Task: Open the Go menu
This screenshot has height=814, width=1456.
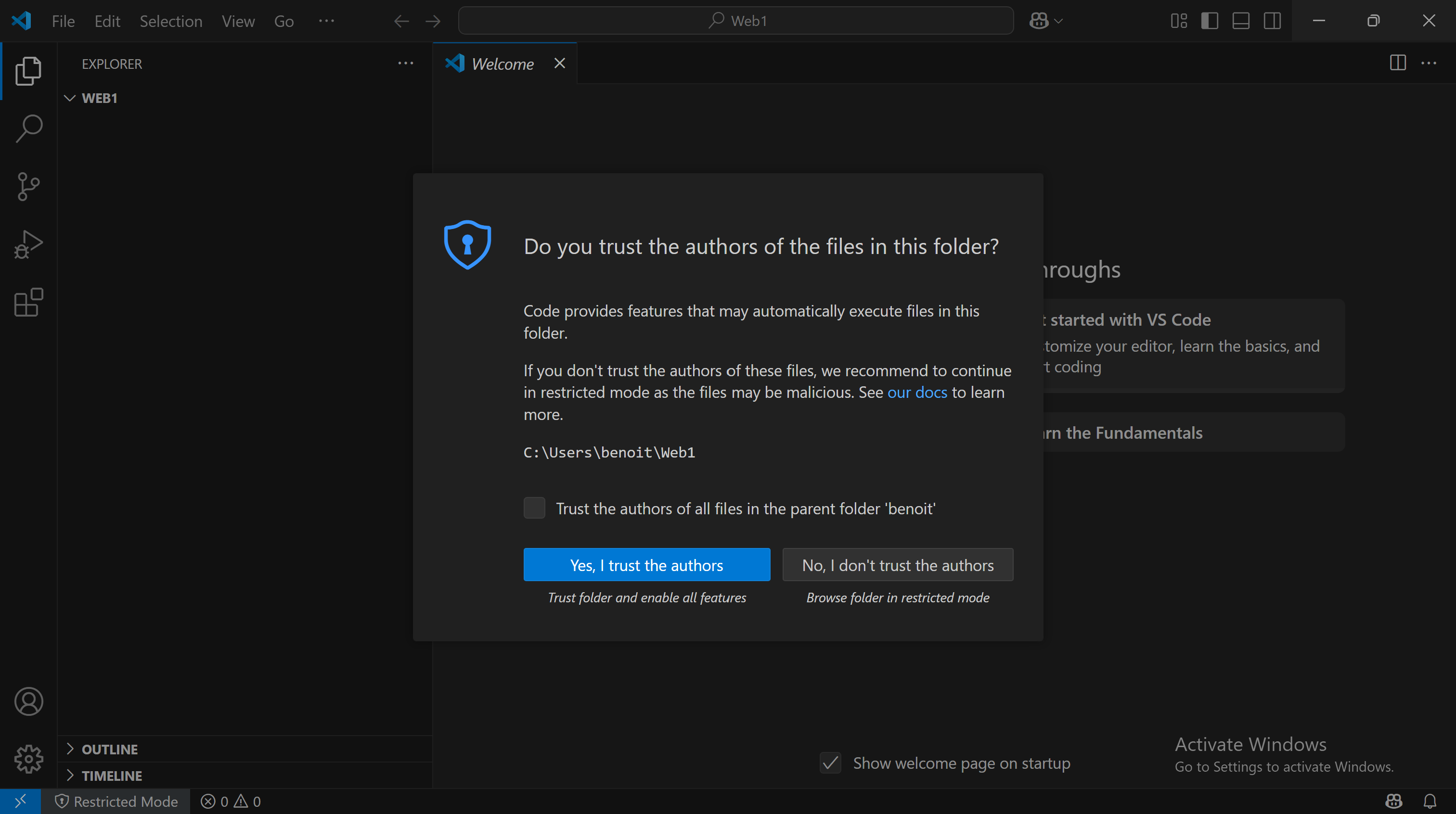Action: [x=283, y=21]
